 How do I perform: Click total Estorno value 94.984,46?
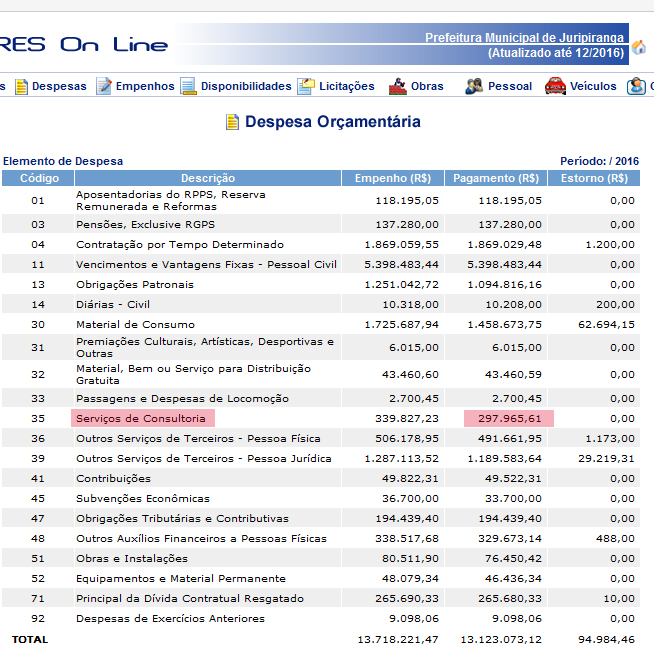(606, 639)
